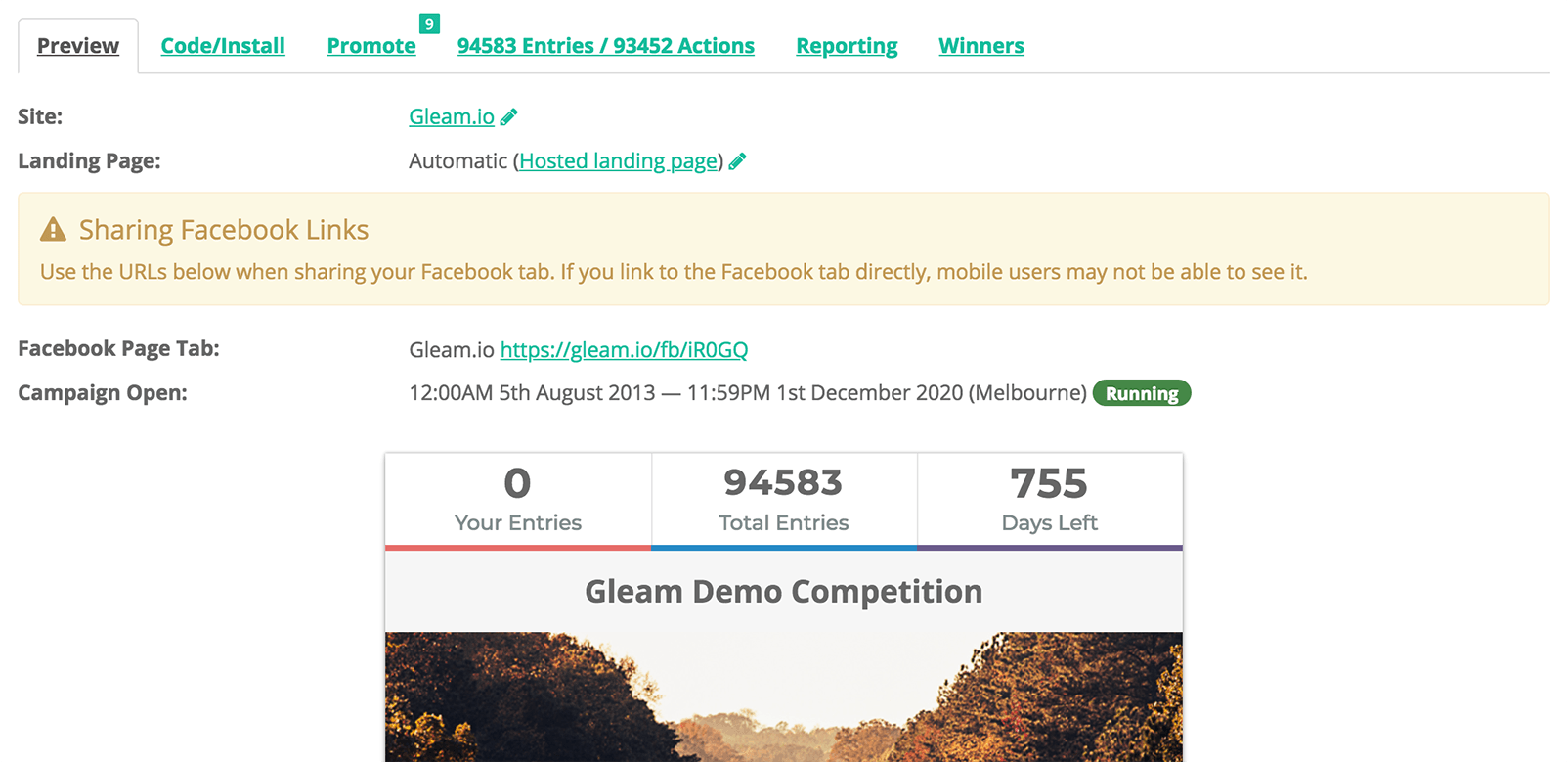Select the Reporting tab
1568x762 pixels.
[x=847, y=46]
